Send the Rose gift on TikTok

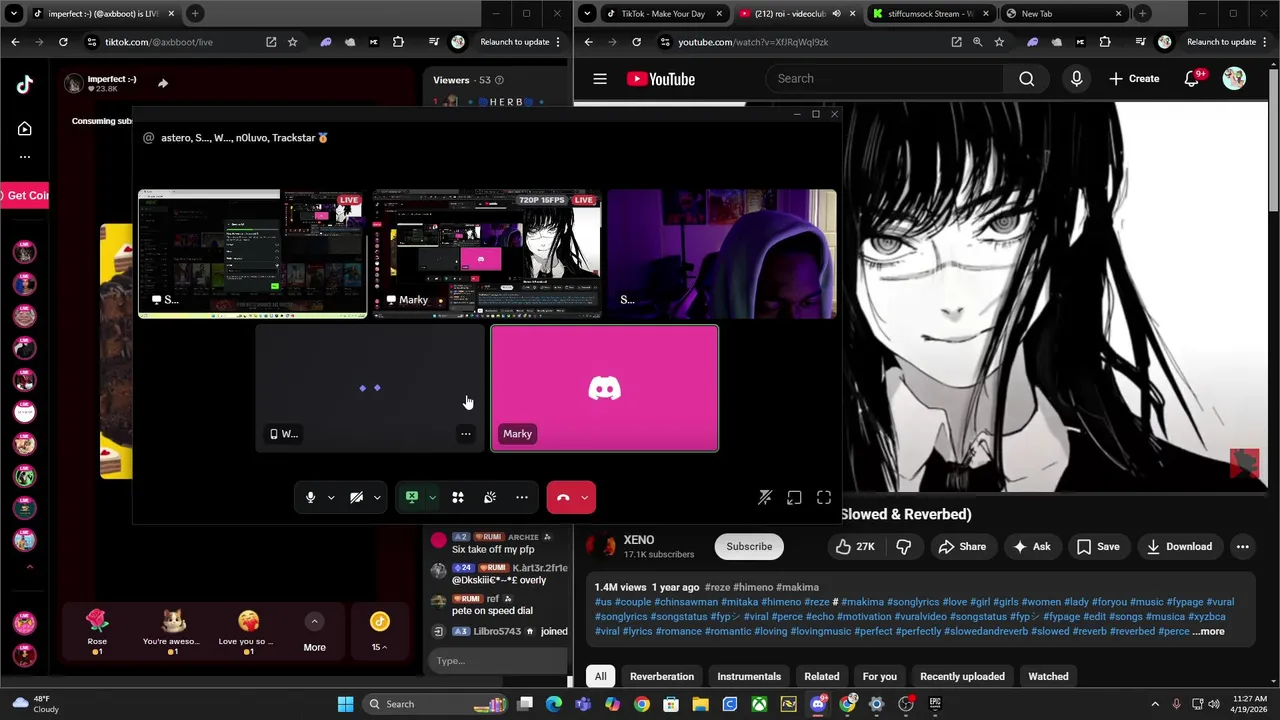[97, 633]
